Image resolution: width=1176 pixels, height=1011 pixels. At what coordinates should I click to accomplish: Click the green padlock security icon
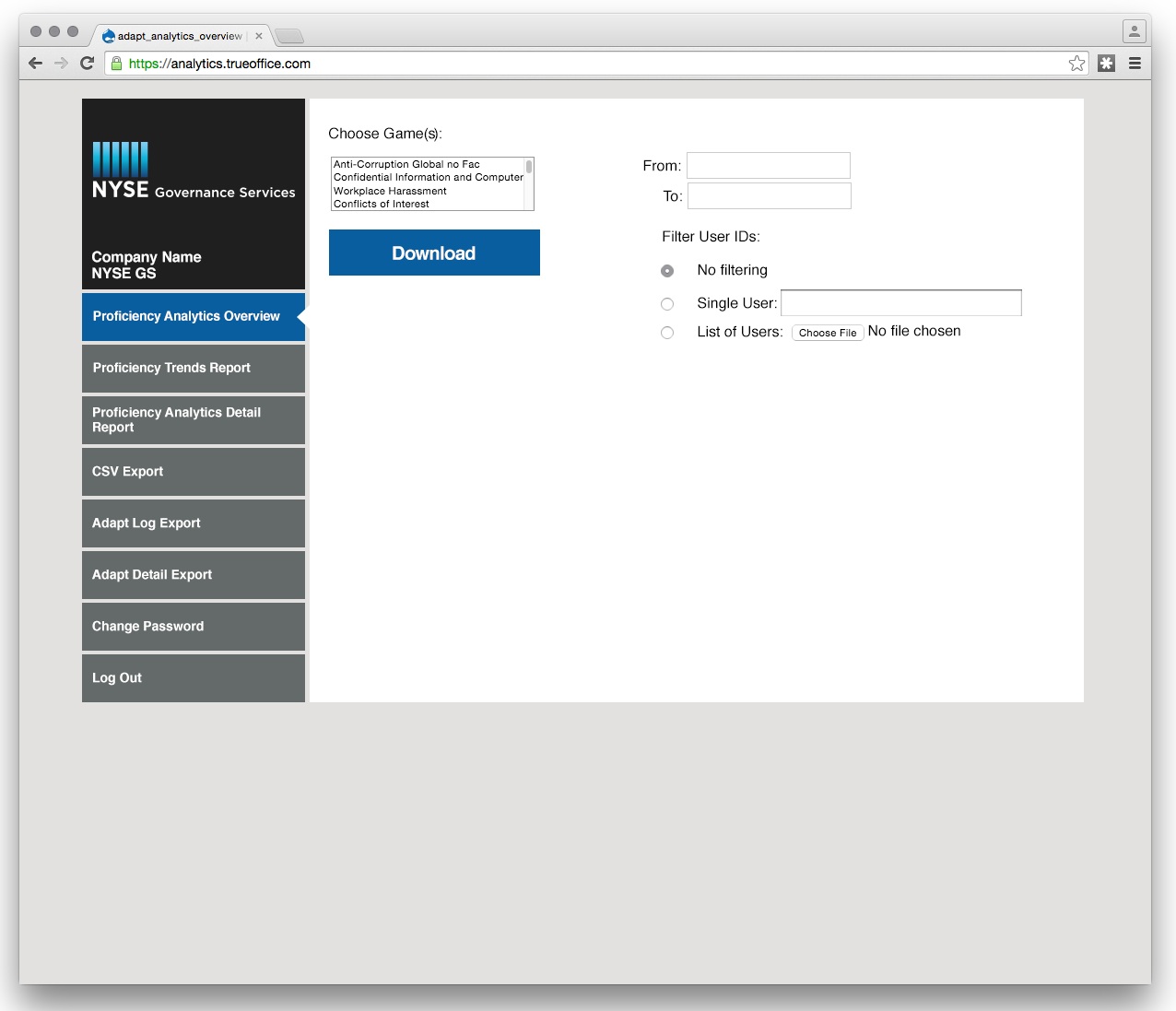[x=116, y=64]
